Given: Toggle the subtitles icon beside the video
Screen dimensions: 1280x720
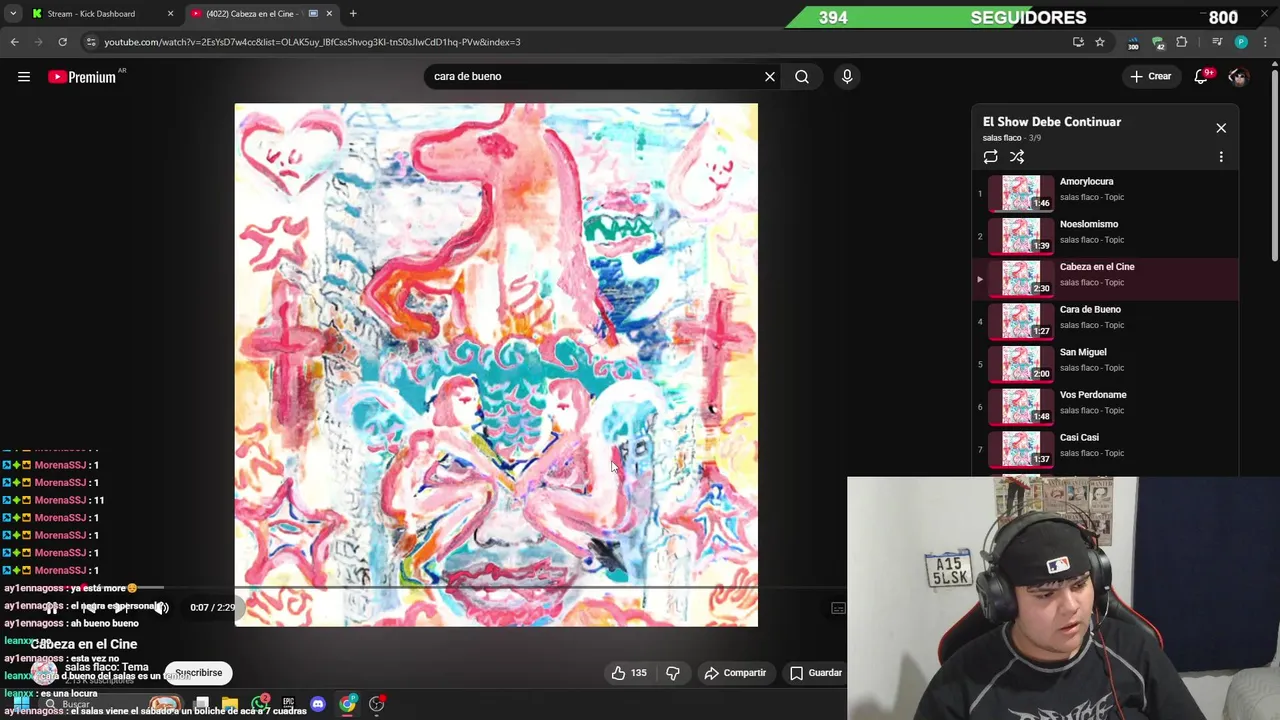Looking at the screenshot, I should pyautogui.click(x=838, y=608).
